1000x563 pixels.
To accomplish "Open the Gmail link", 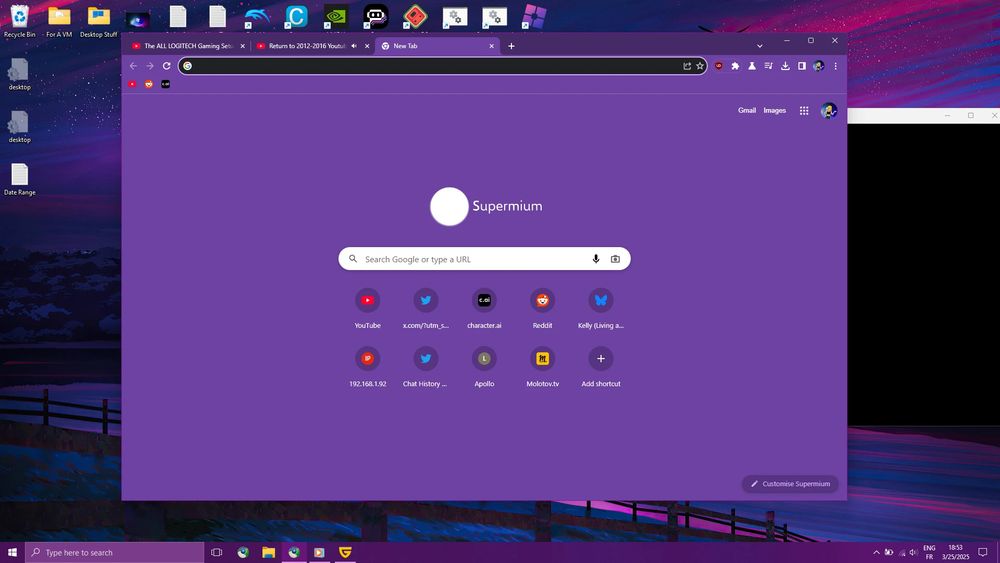I will pos(747,110).
